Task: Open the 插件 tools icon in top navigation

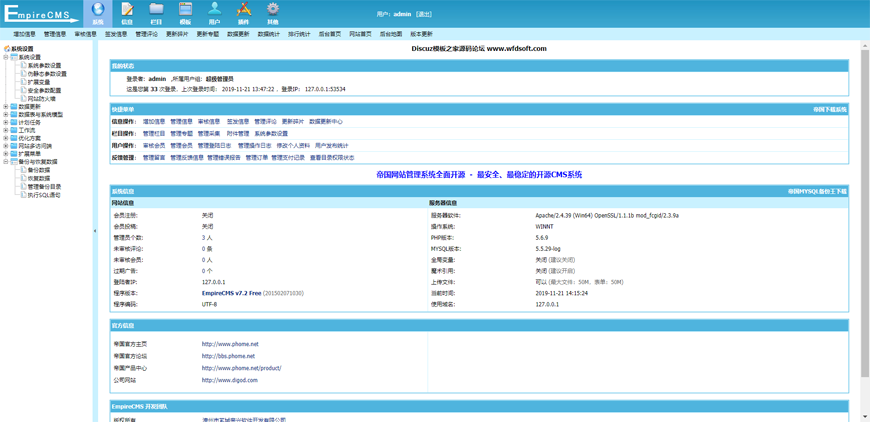Action: [x=244, y=9]
